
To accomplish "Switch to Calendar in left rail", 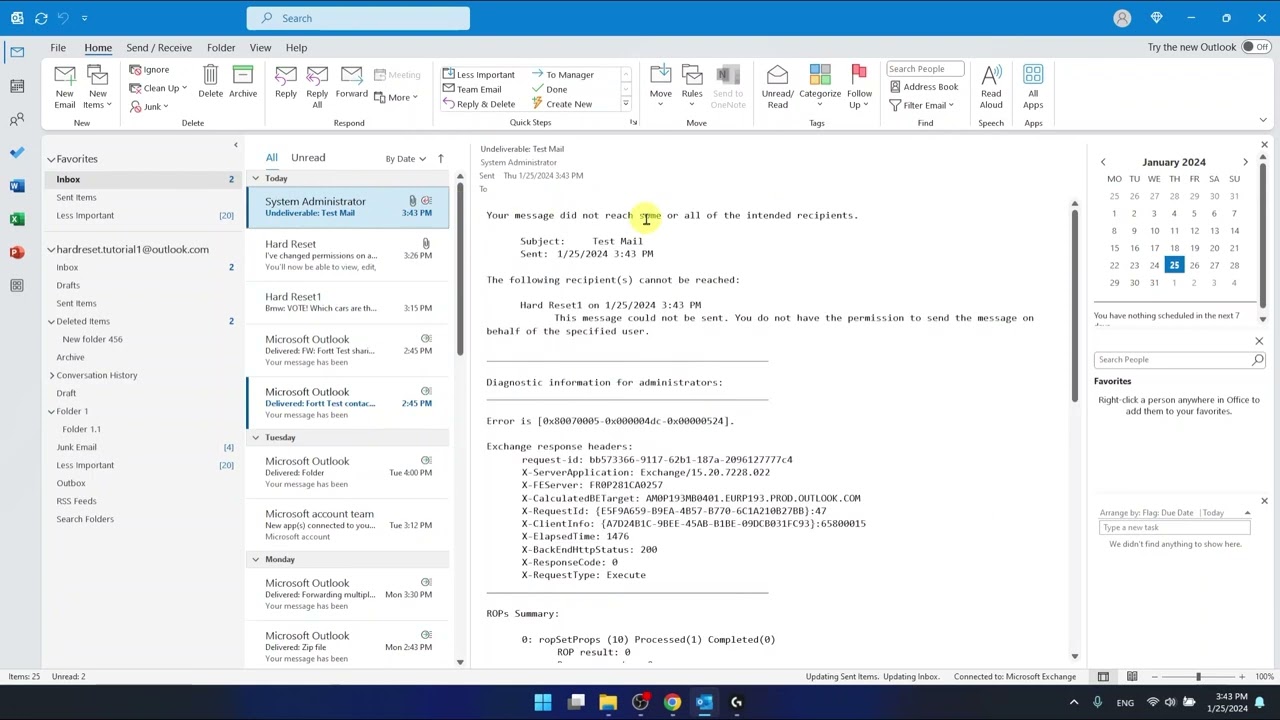I will click(x=17, y=86).
